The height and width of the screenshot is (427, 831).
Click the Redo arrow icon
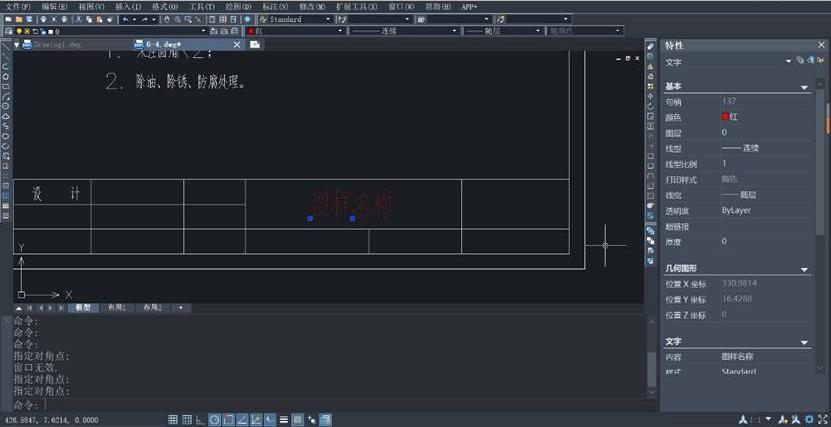144,19
